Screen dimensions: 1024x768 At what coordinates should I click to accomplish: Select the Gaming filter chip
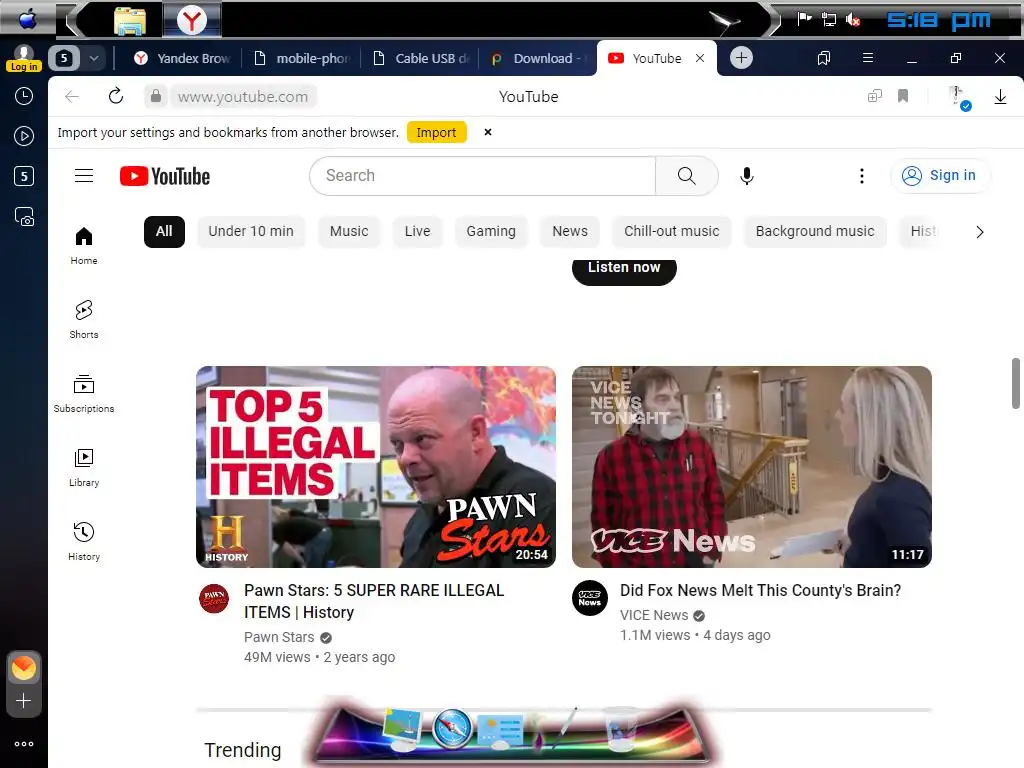(491, 232)
